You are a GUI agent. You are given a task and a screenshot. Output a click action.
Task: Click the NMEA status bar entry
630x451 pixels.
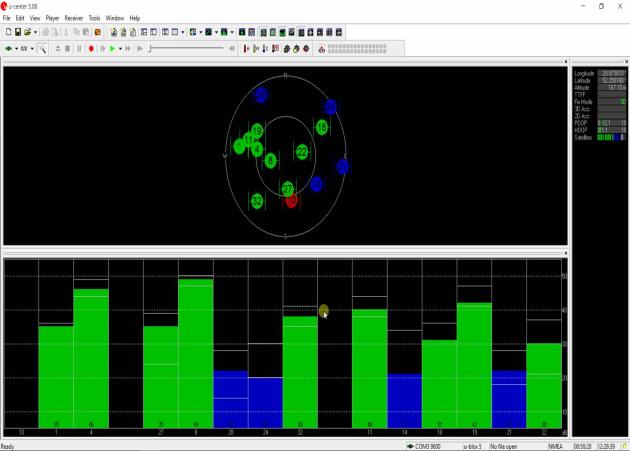tap(555, 447)
